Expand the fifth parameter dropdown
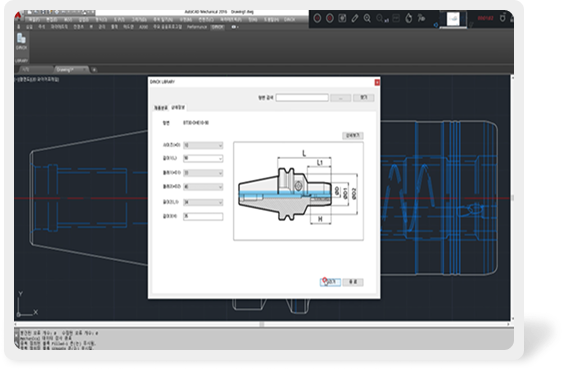 (203, 202)
